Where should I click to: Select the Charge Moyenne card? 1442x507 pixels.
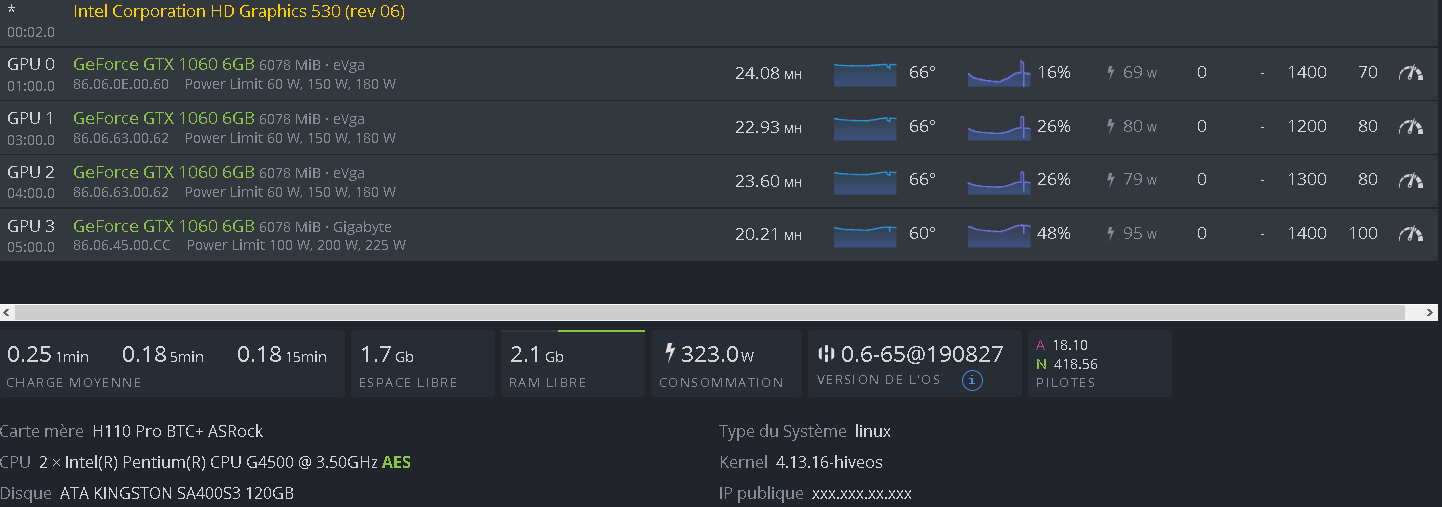point(172,364)
